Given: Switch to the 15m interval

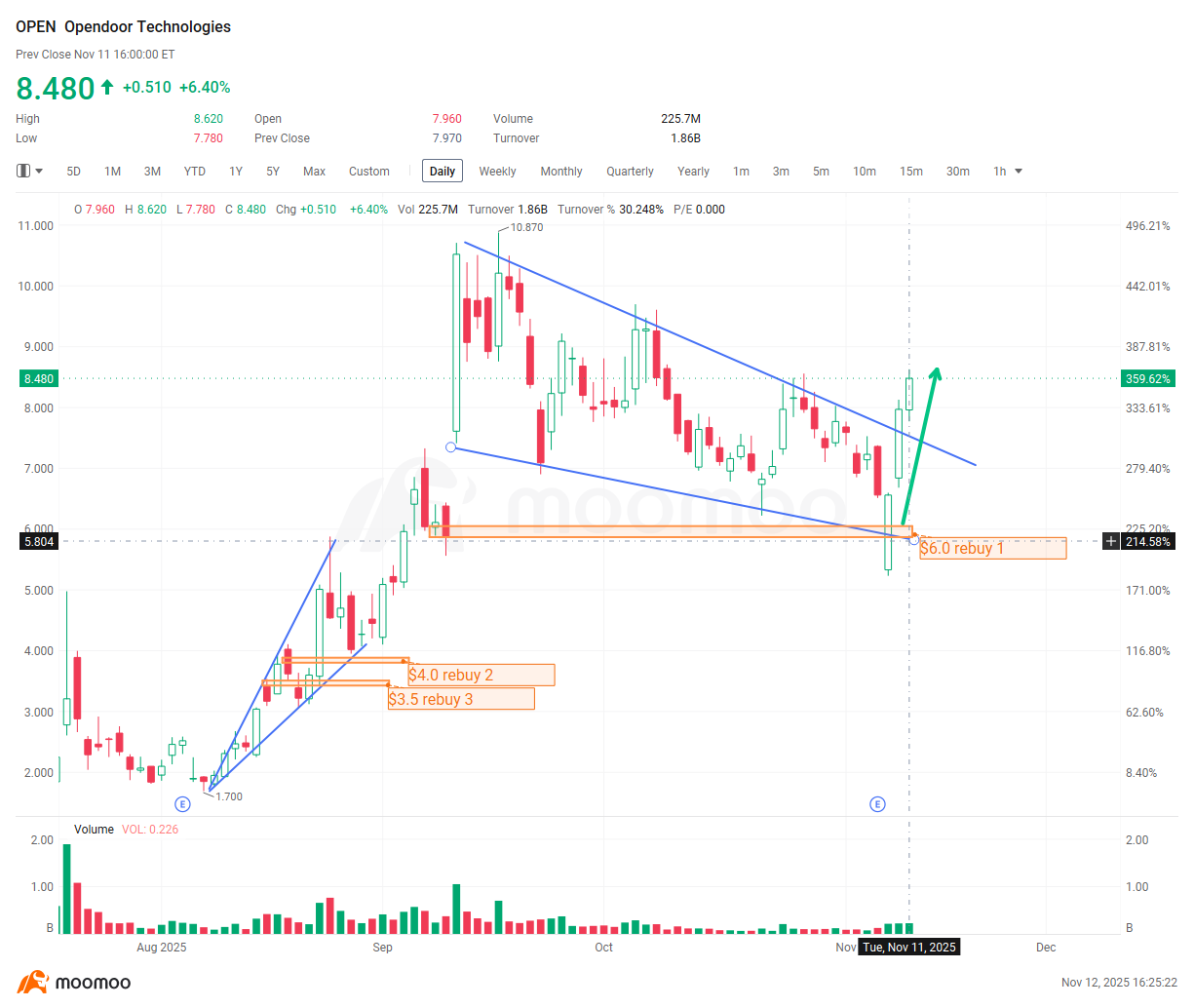Looking at the screenshot, I should (x=911, y=172).
